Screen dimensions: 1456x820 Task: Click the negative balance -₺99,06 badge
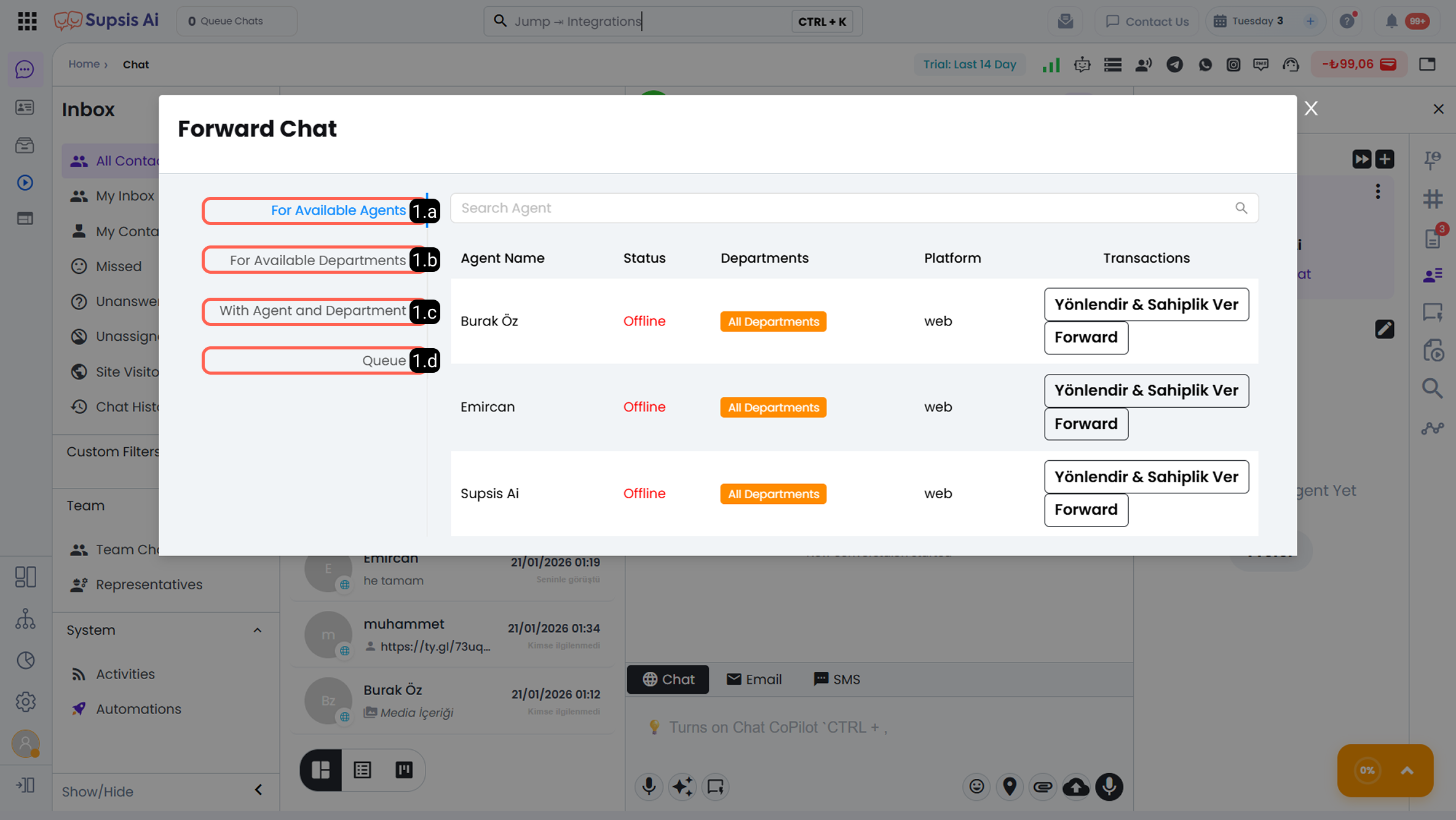click(x=1358, y=65)
